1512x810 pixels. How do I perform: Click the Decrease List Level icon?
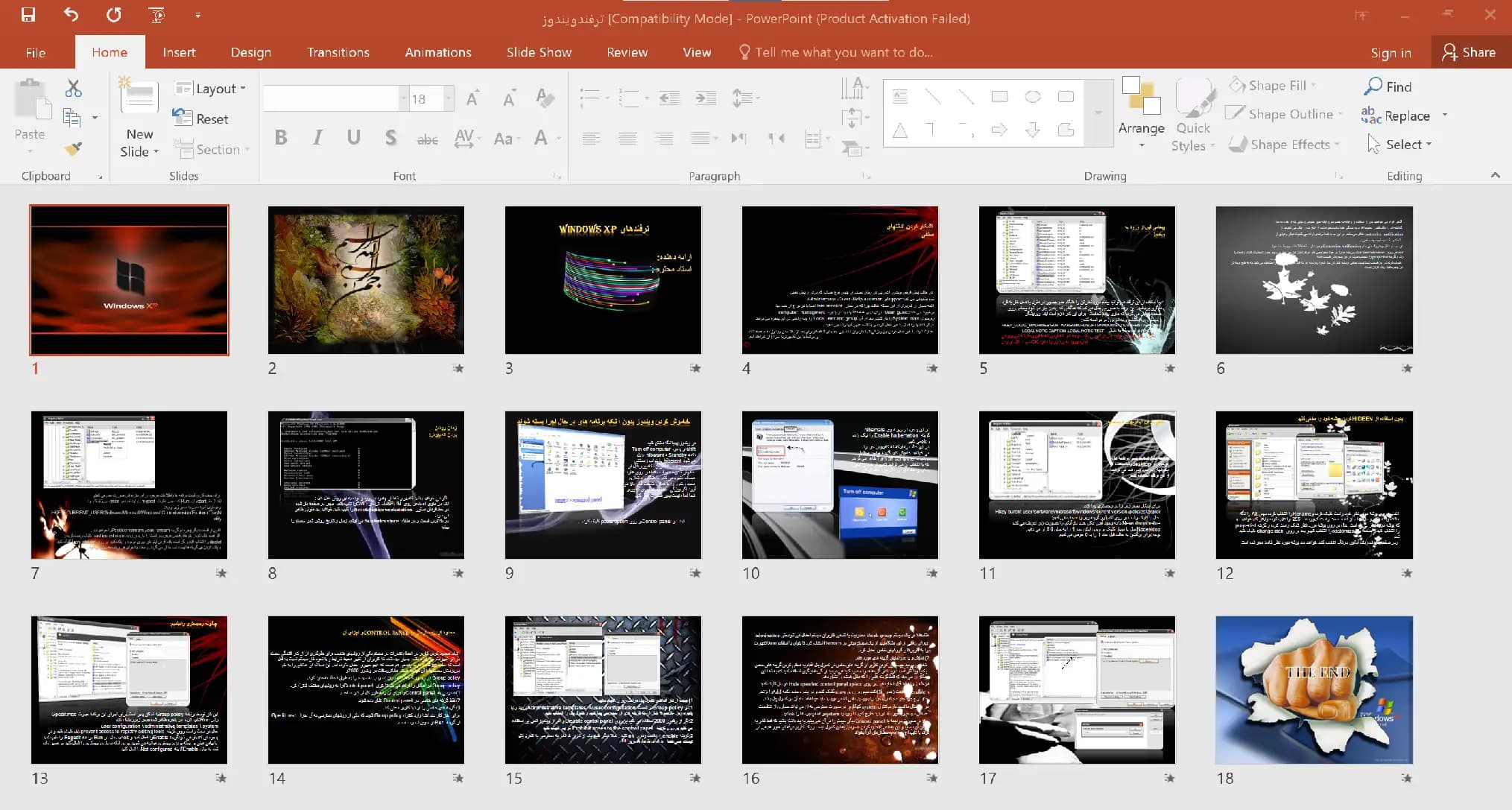click(669, 98)
